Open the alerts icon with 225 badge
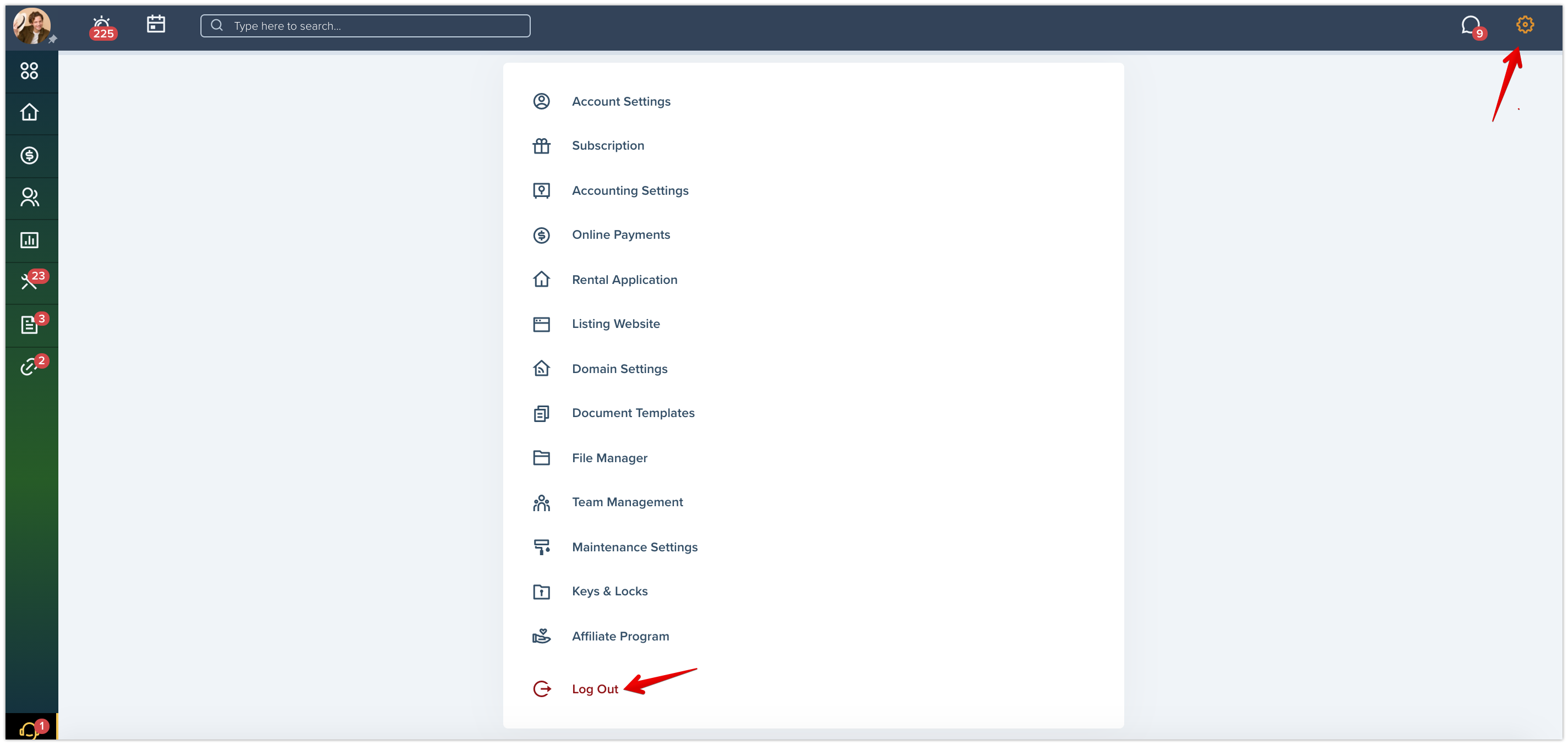The width and height of the screenshot is (1568, 745). pyautogui.click(x=102, y=27)
